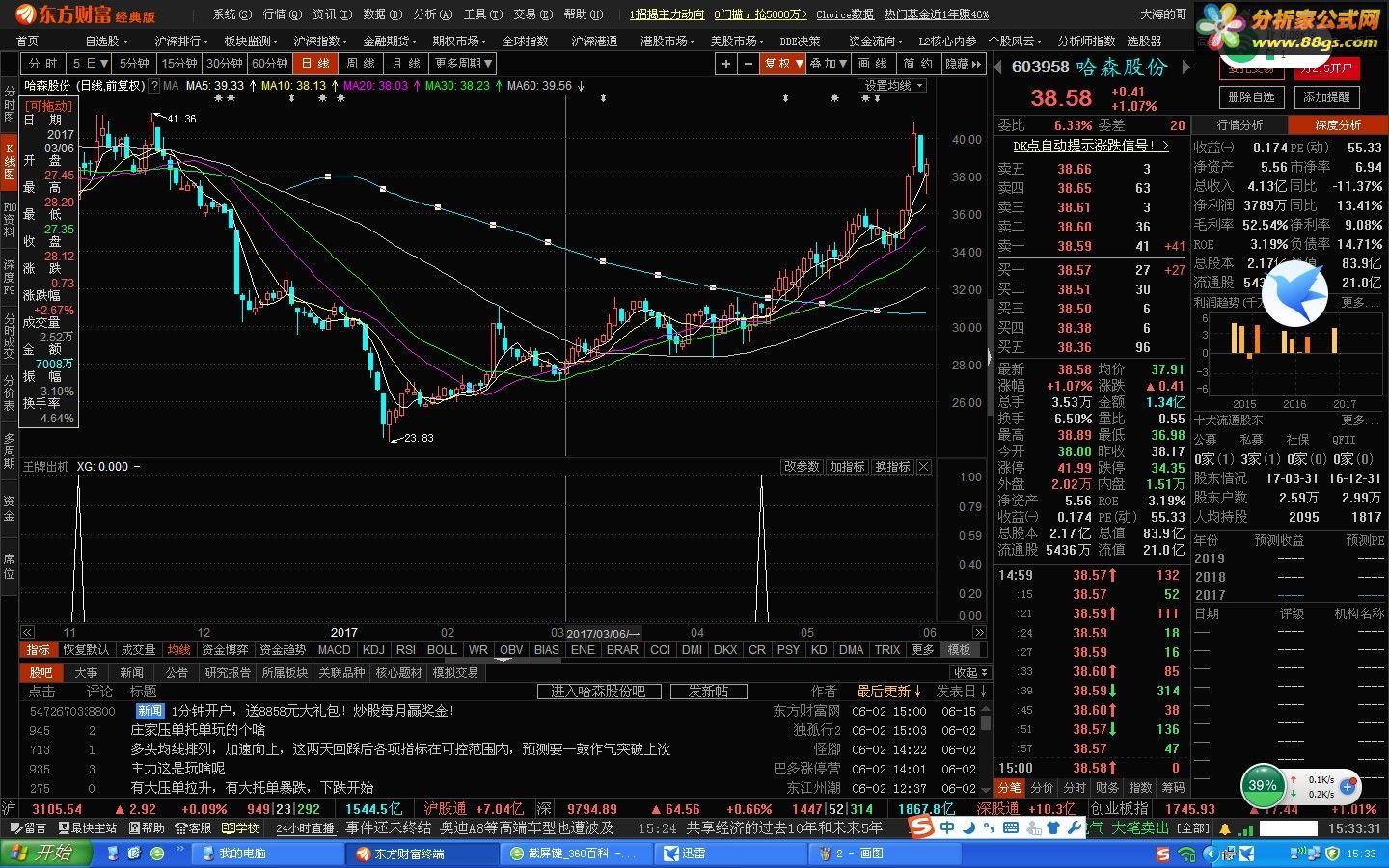Select the 60分钟 period button
This screenshot has width=1389, height=868.
[x=270, y=64]
